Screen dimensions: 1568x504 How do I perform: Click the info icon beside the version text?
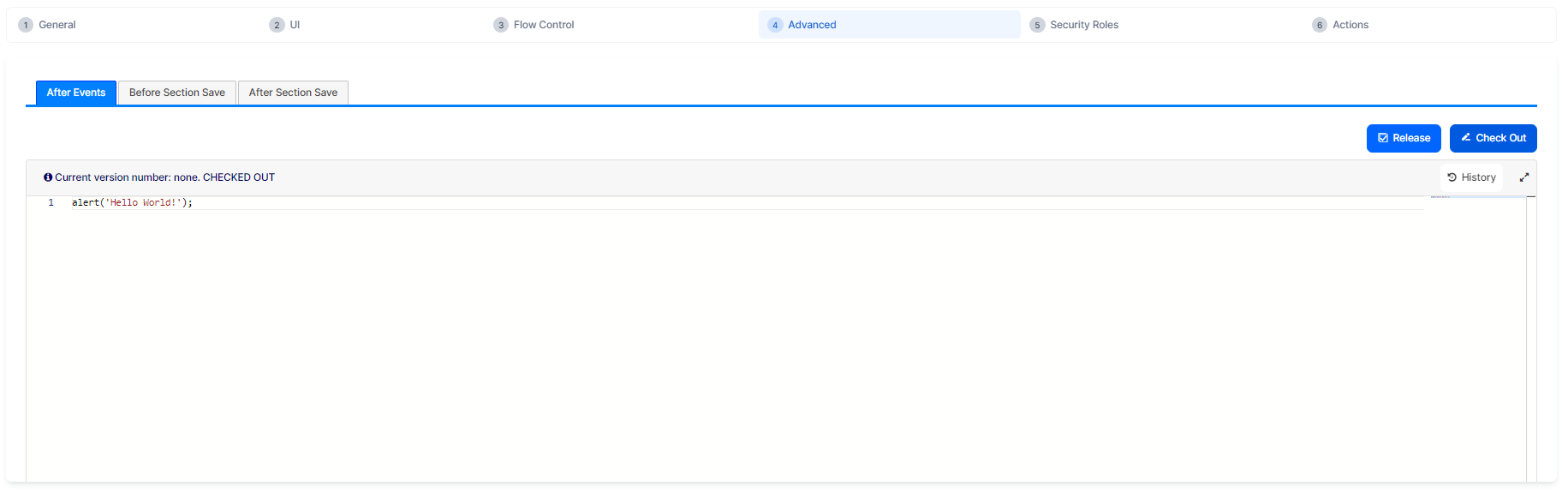pos(48,177)
